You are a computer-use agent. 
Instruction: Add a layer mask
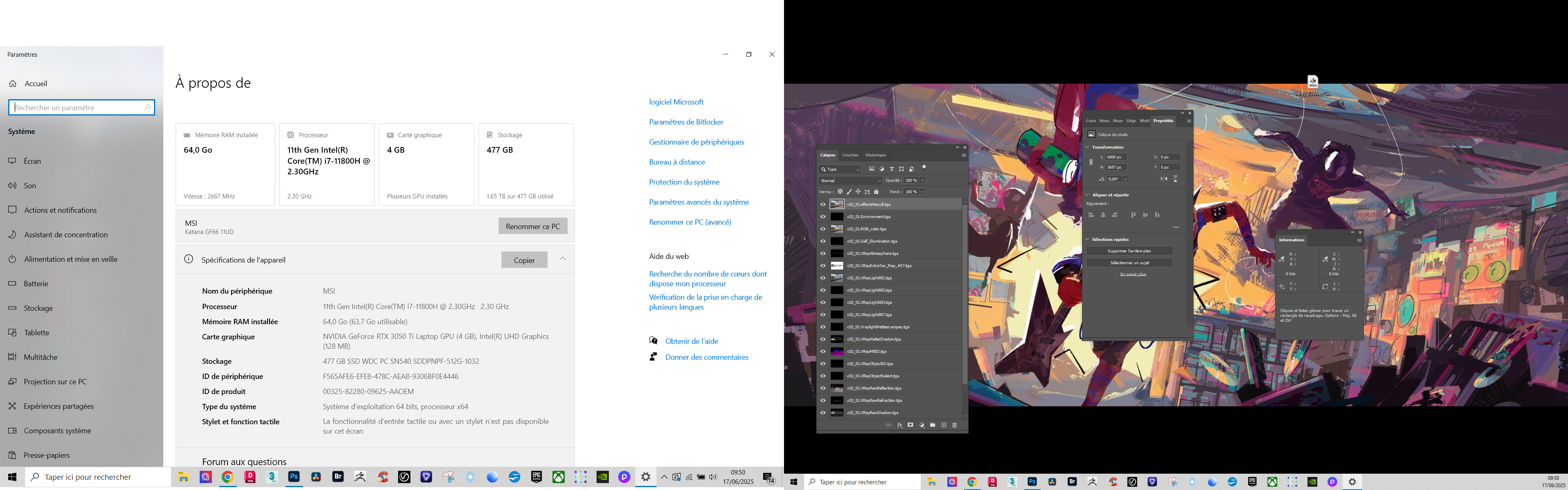(x=911, y=425)
